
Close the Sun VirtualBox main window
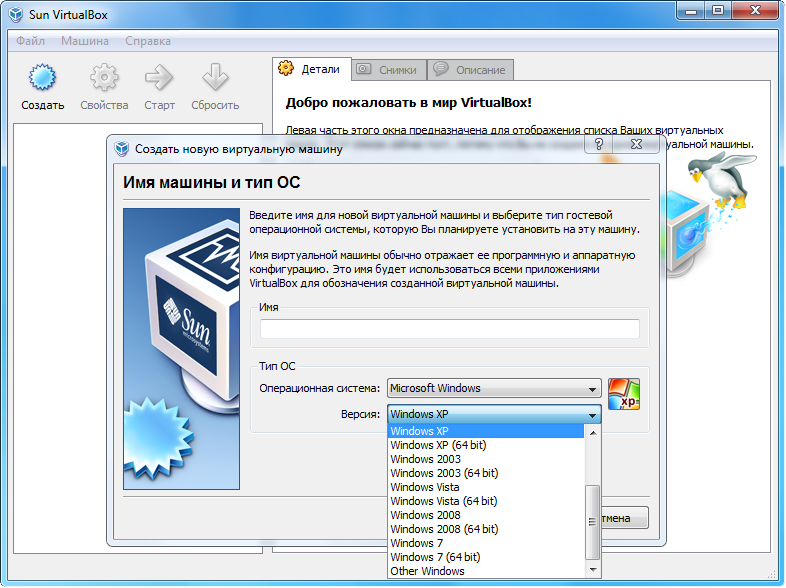coord(755,11)
